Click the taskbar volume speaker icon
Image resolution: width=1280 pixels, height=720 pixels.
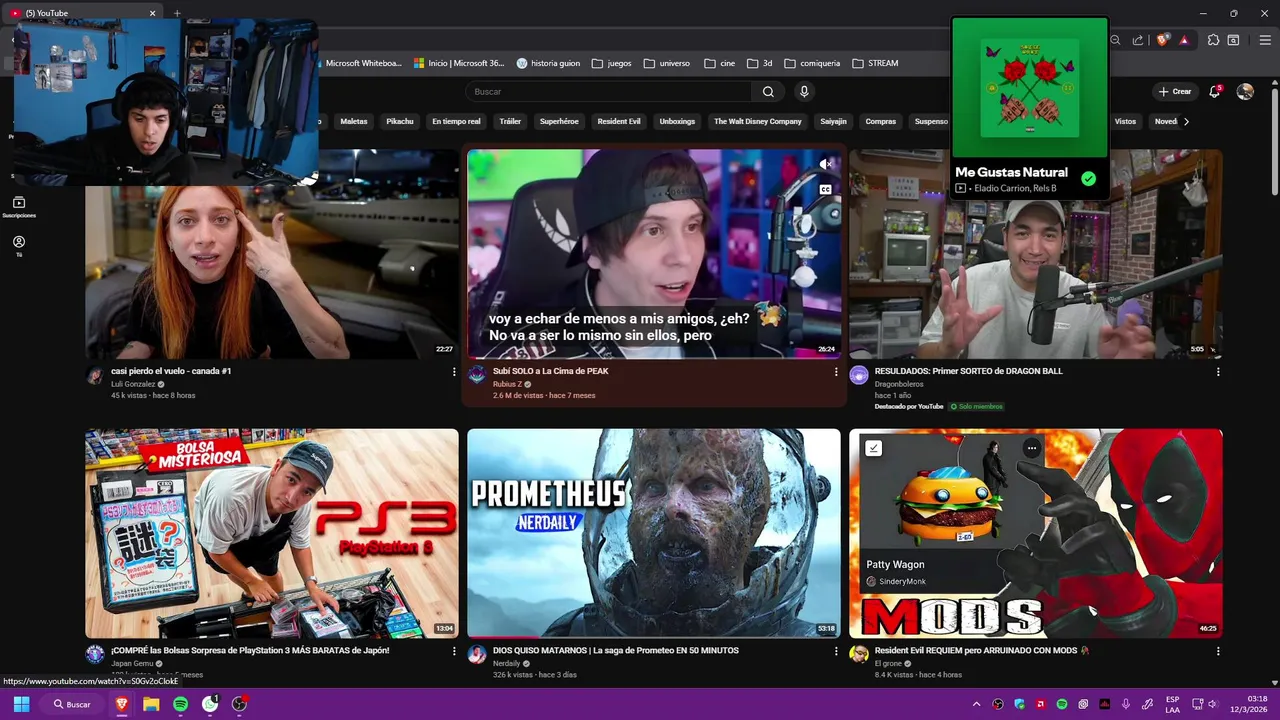click(x=1212, y=704)
